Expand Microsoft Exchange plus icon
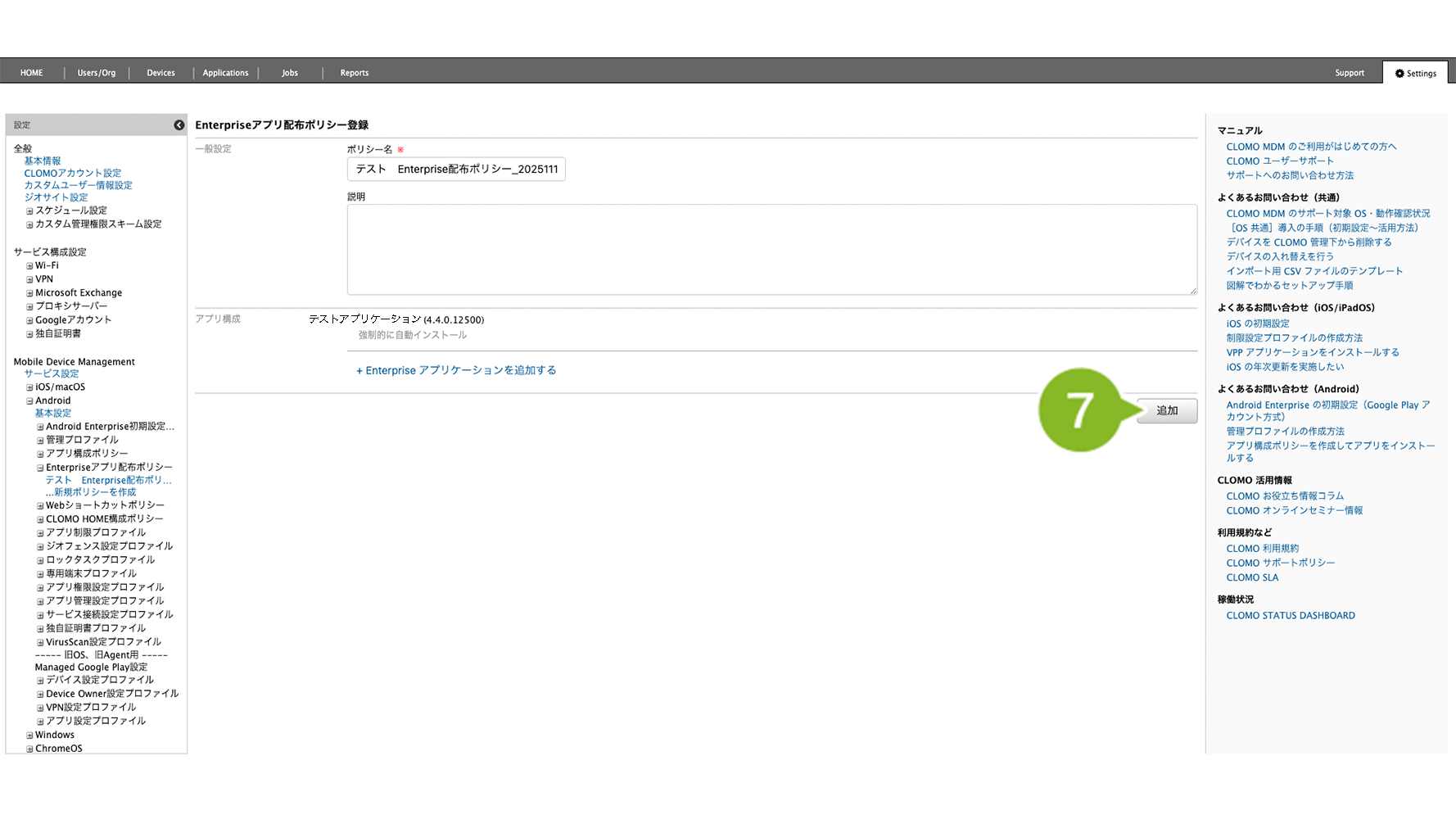1456x819 pixels. tap(29, 293)
